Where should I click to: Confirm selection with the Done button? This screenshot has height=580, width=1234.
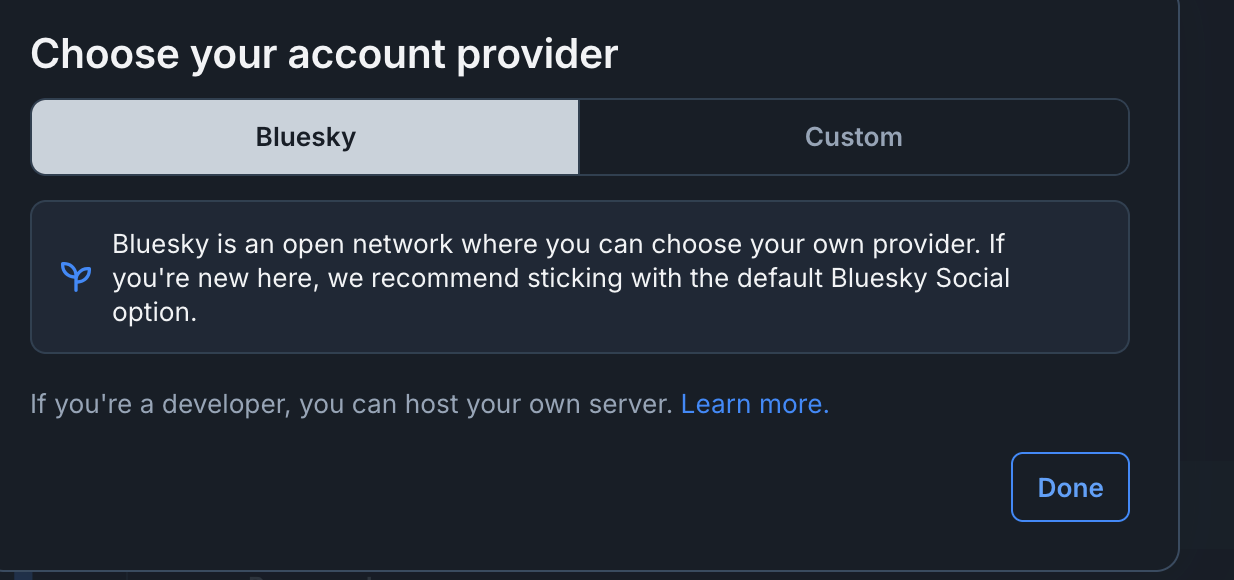point(1070,487)
